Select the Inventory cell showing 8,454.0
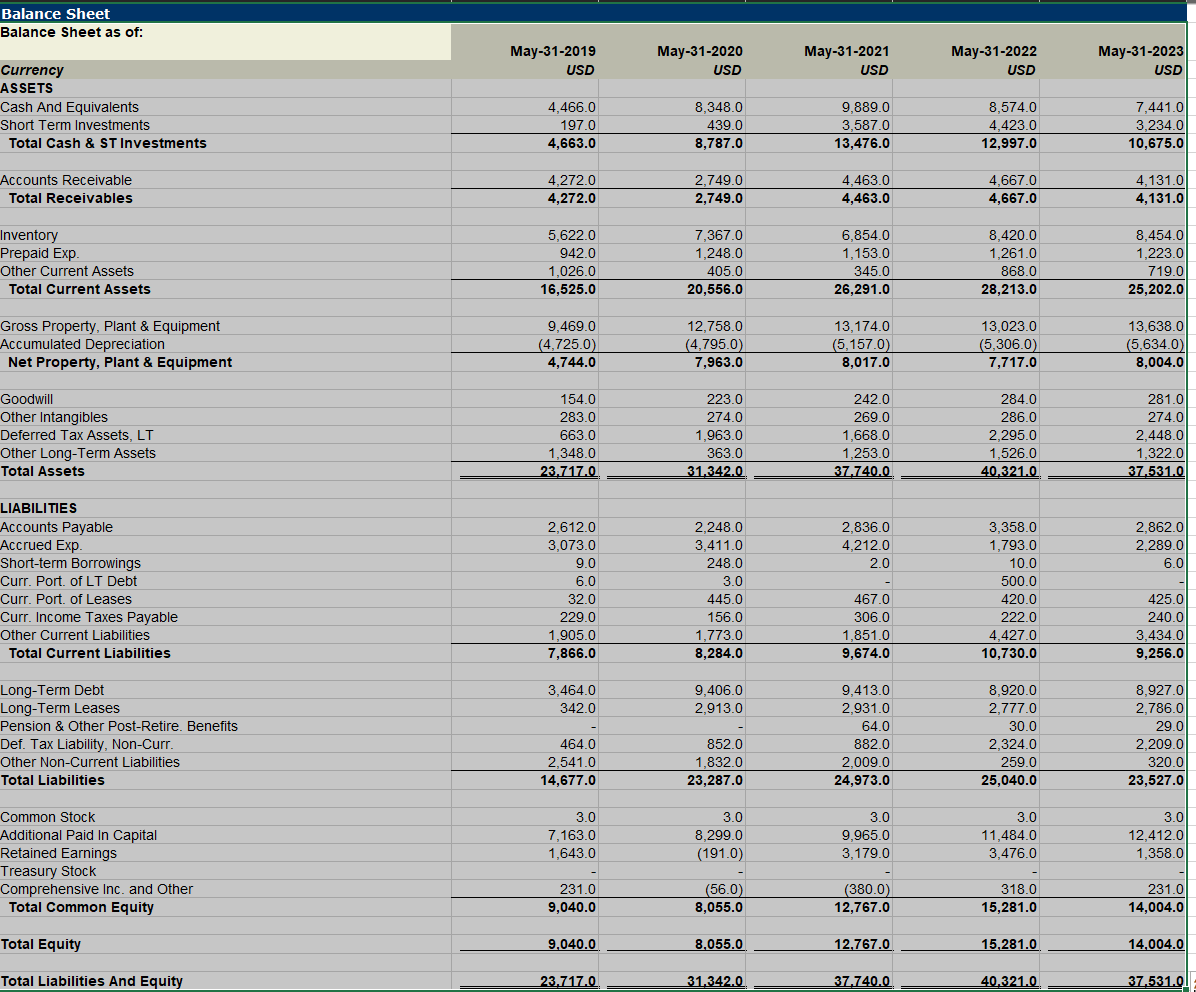Image resolution: width=1196 pixels, height=992 pixels. tap(1153, 234)
